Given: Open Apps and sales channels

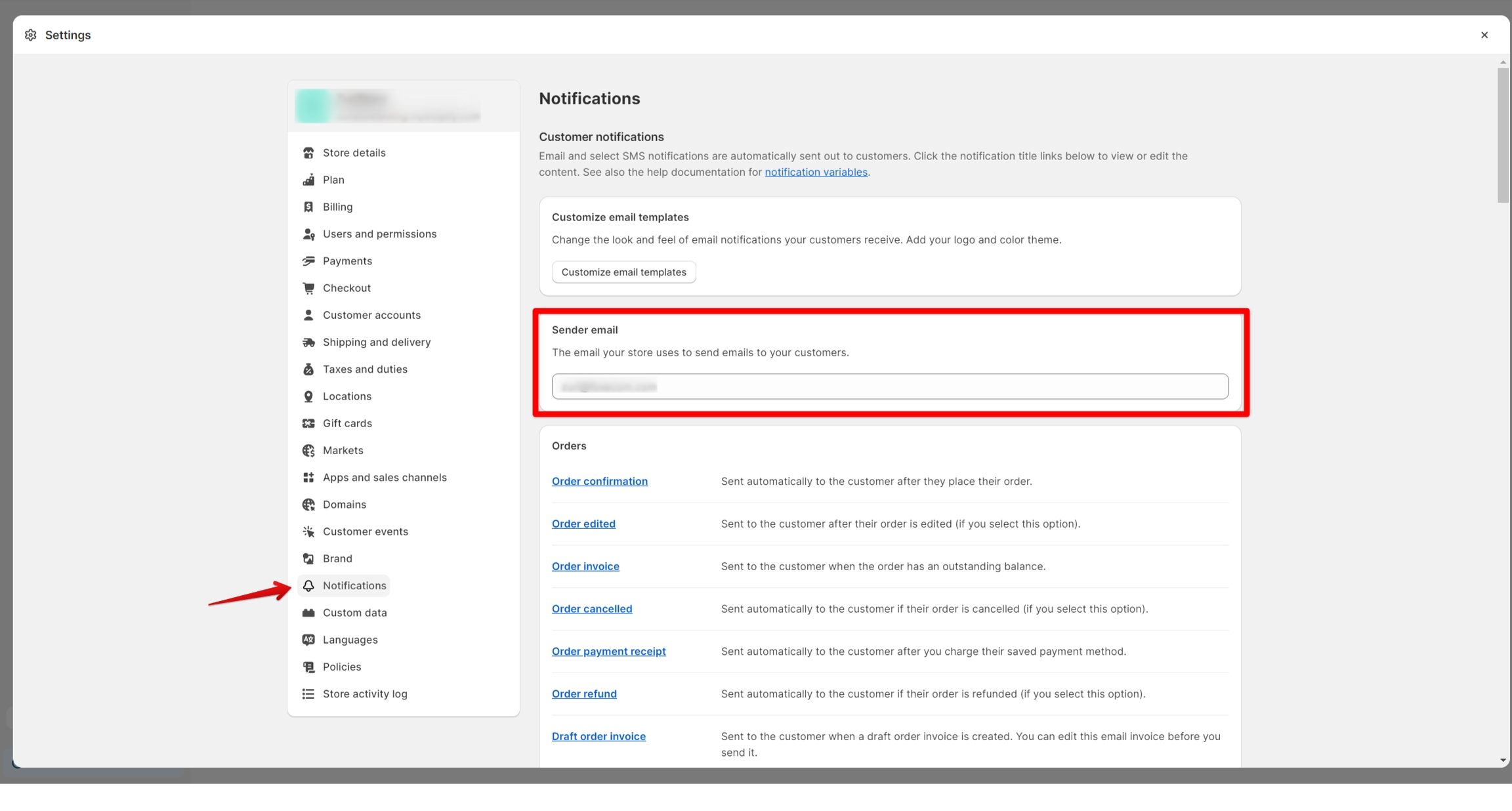Looking at the screenshot, I should [385, 478].
